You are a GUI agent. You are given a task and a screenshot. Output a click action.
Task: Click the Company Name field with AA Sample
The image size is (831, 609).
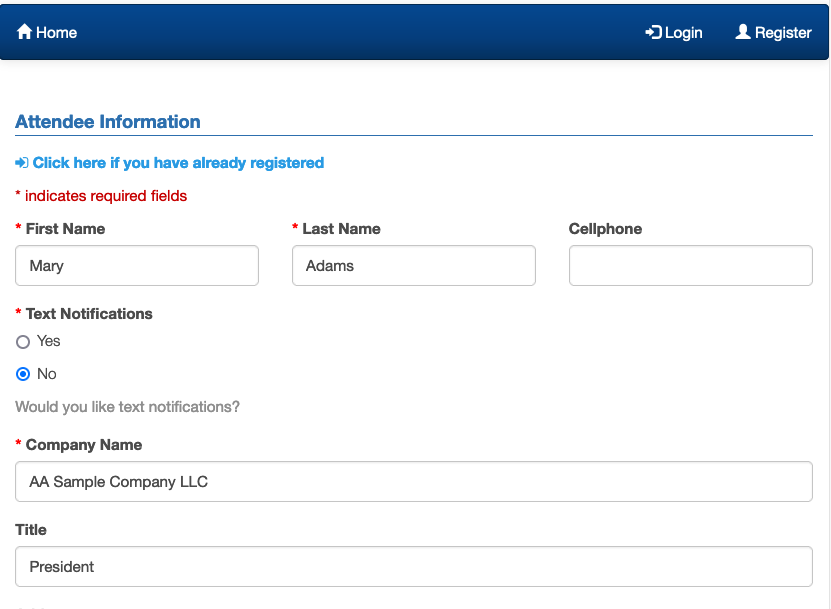pyautogui.click(x=413, y=481)
